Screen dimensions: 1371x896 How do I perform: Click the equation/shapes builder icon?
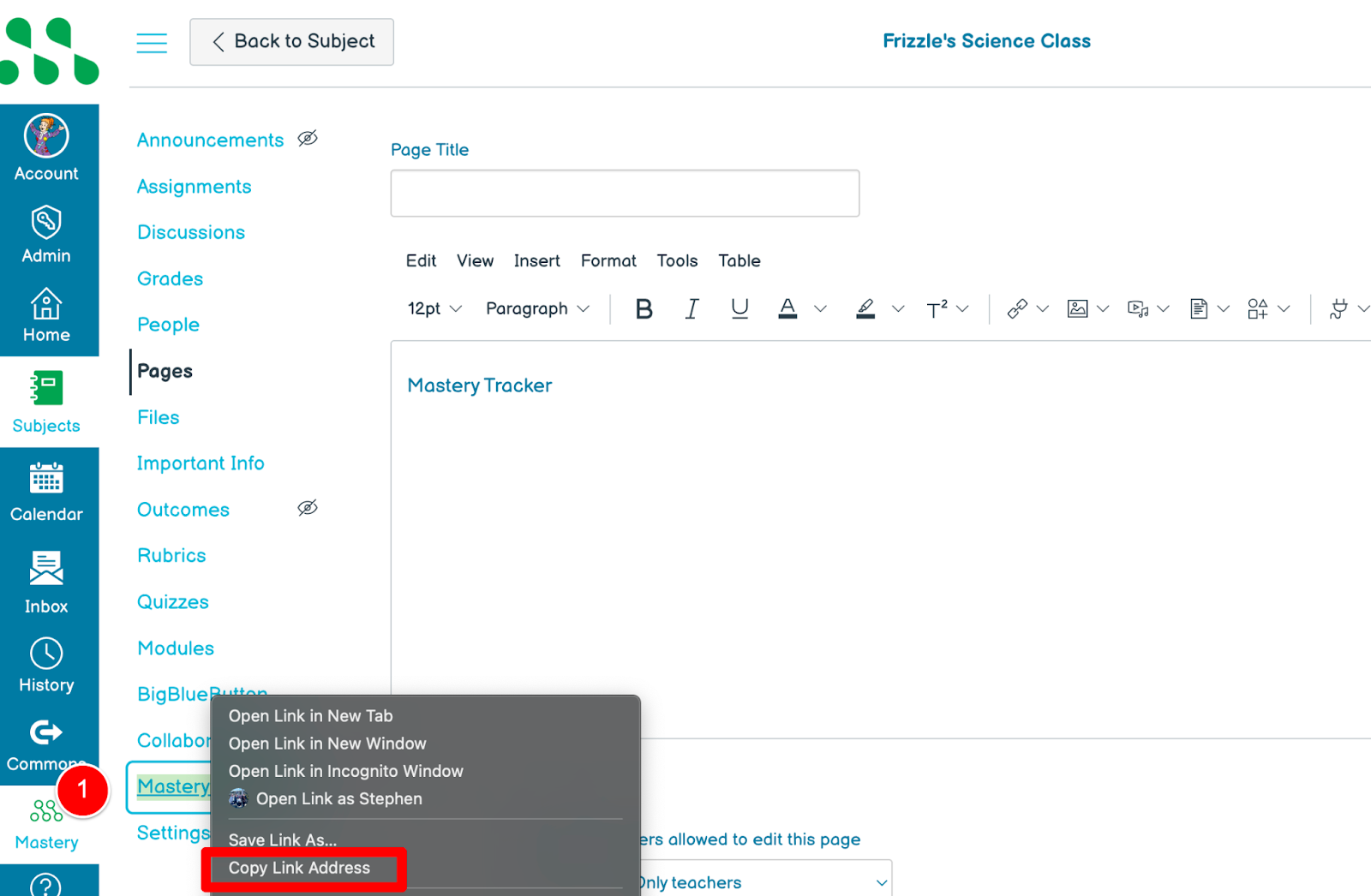[x=1257, y=308]
